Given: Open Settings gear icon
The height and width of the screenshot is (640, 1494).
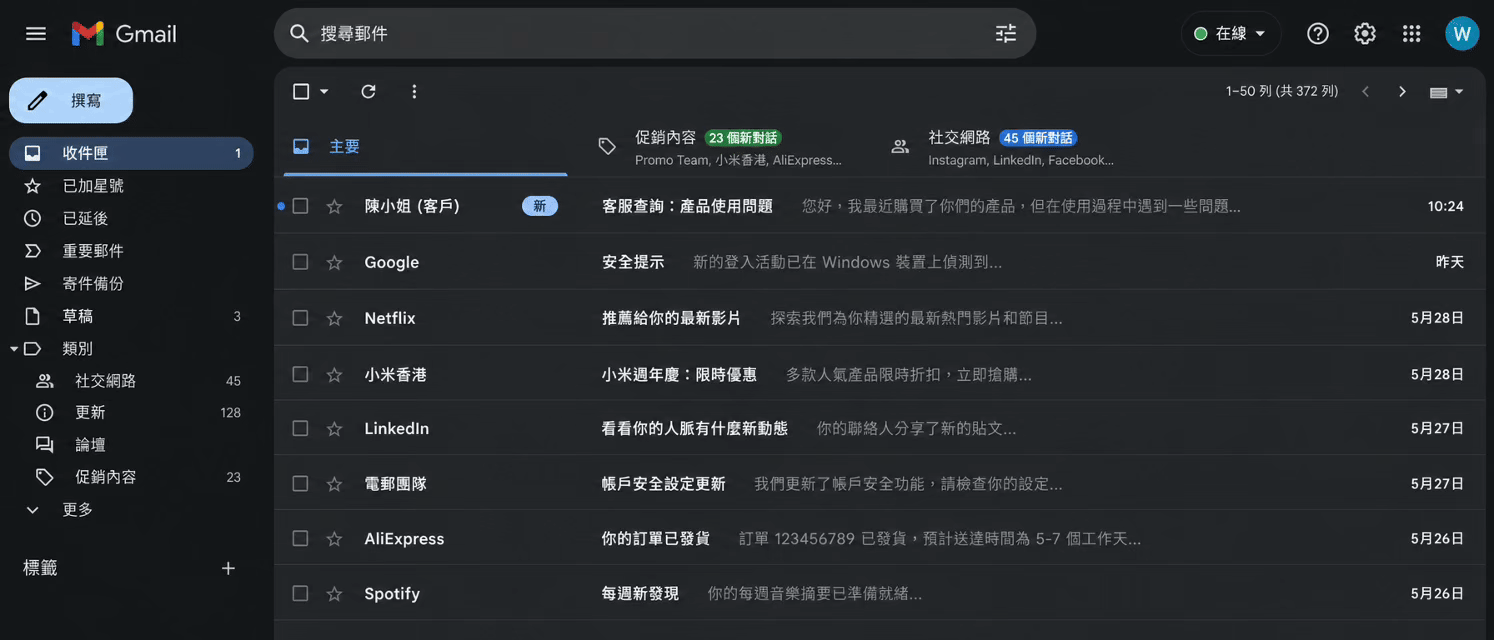Looking at the screenshot, I should [1365, 34].
